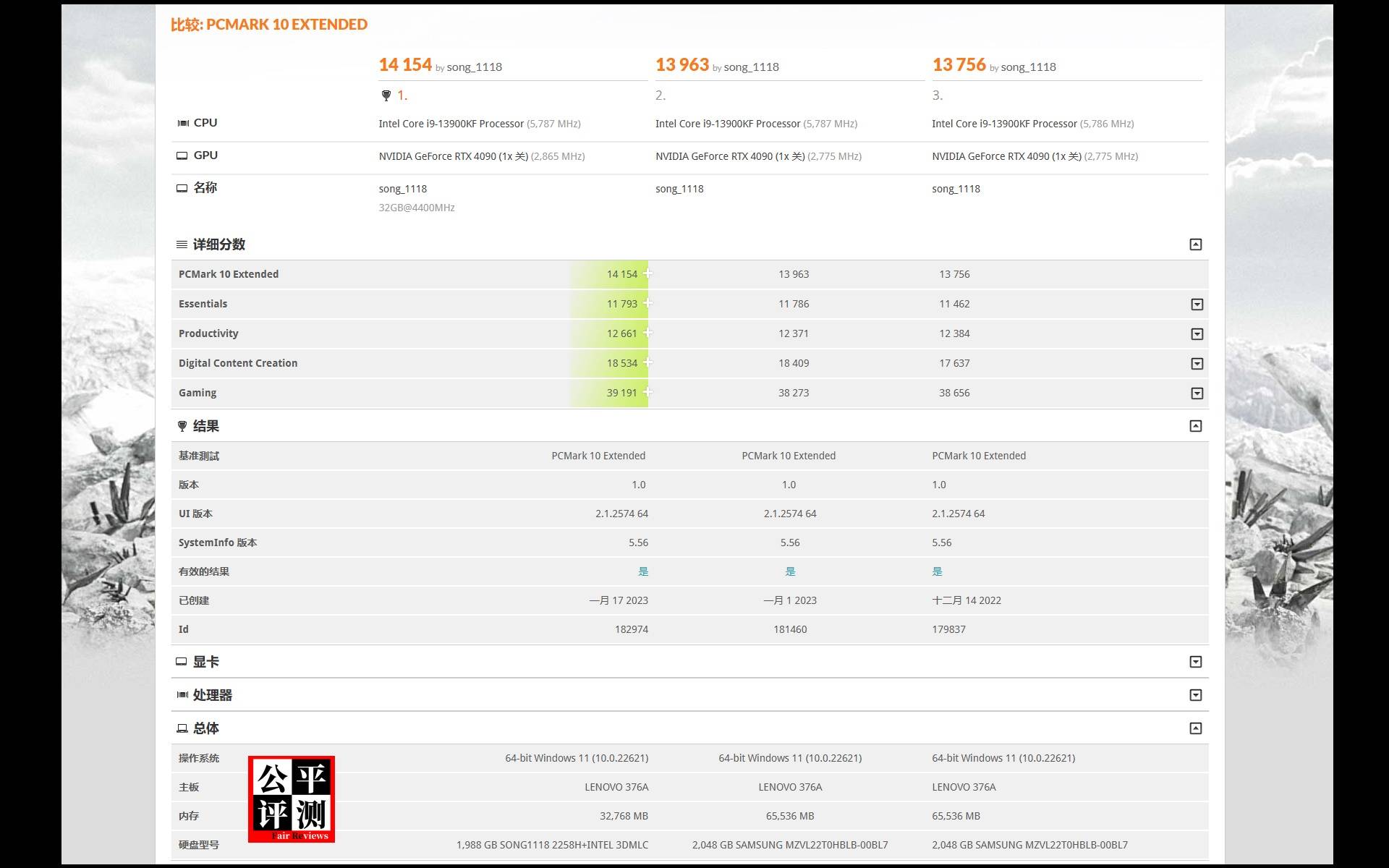Expand the Gaming row details
The image size is (1389, 868).
(1197, 393)
